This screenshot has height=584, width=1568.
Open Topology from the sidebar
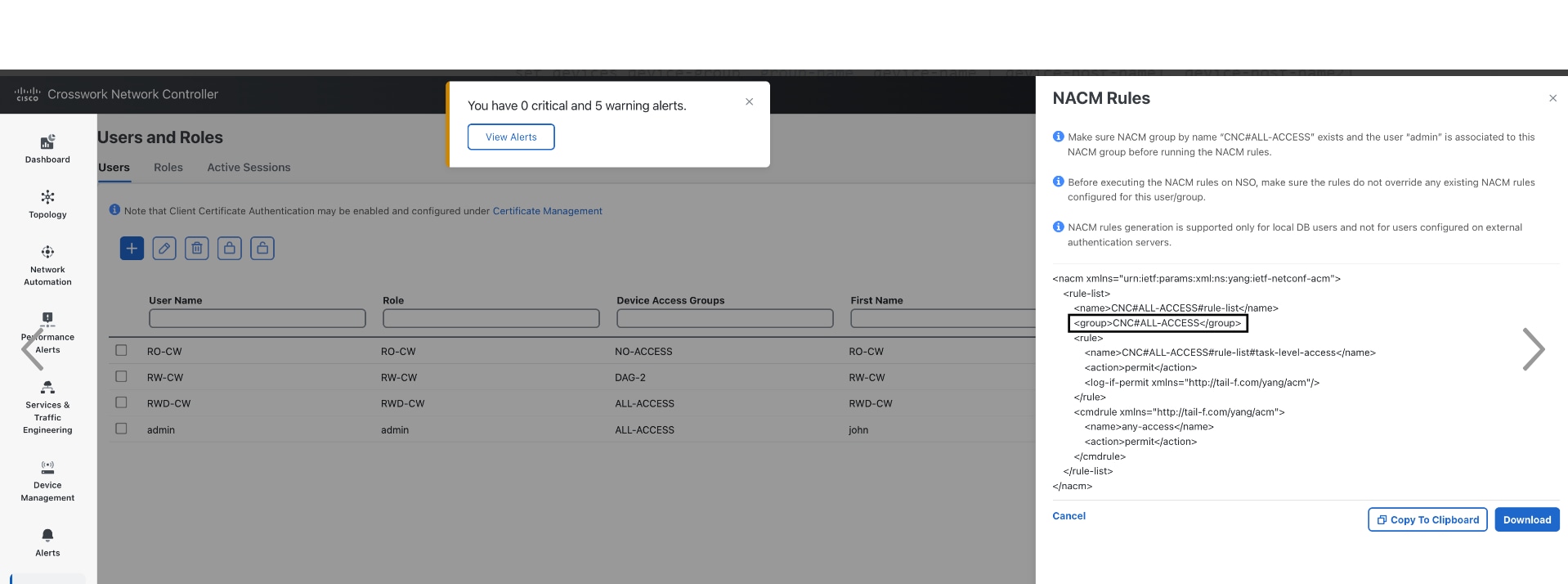coord(47,204)
